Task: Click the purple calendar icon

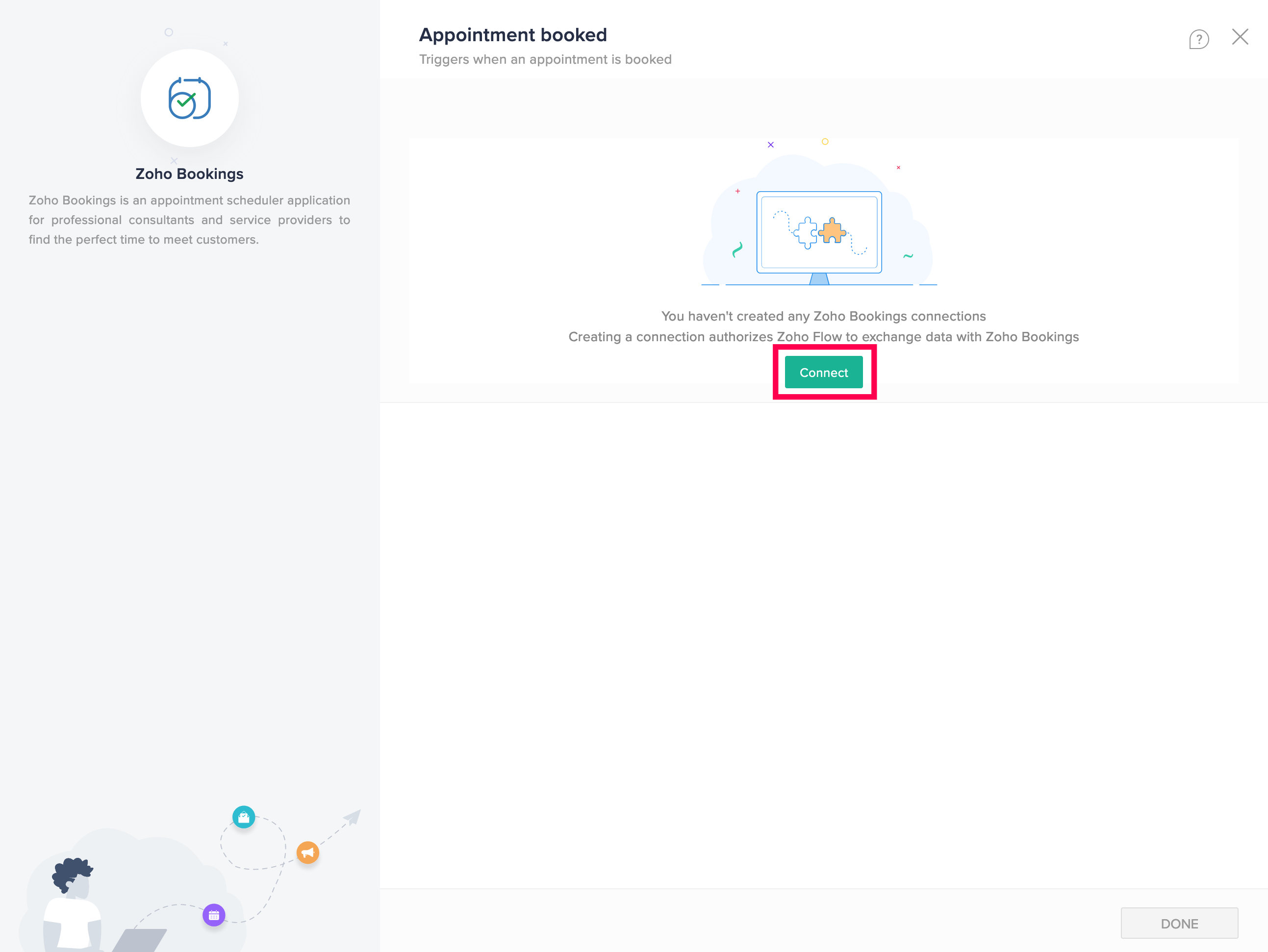Action: click(x=214, y=915)
